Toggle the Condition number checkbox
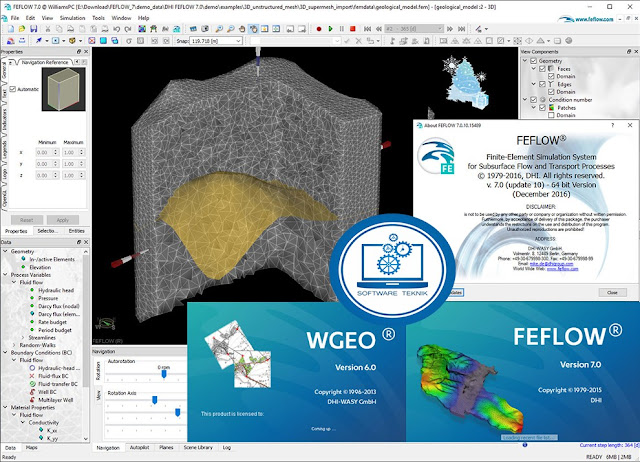 click(x=533, y=100)
